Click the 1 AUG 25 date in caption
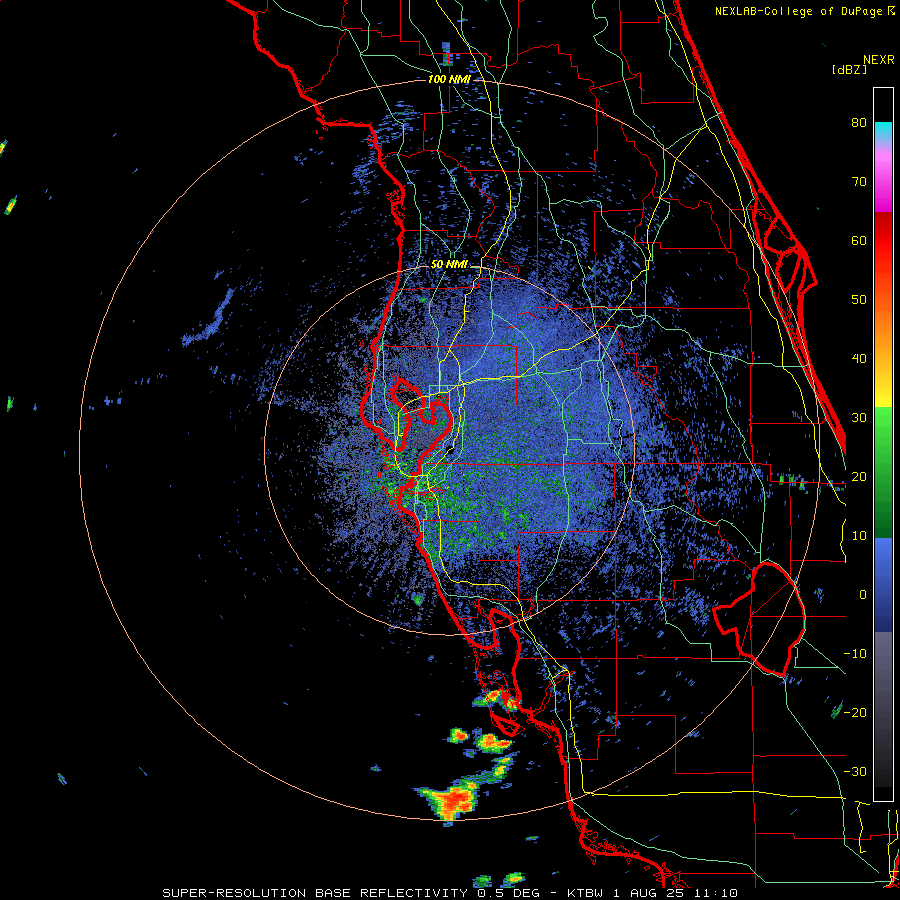The height and width of the screenshot is (900, 900). coord(651,893)
